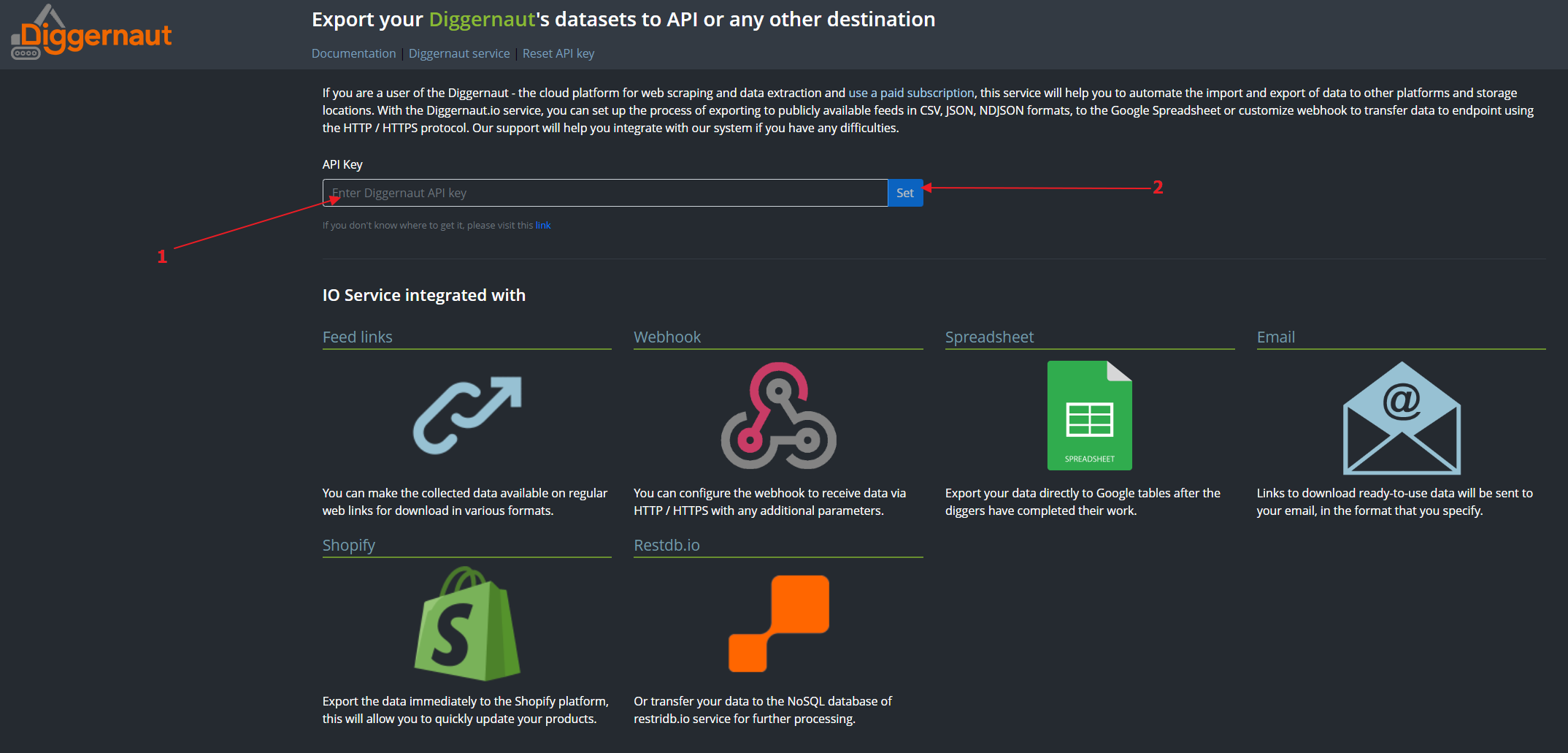
Task: Open the Webhook heading
Action: click(x=667, y=337)
